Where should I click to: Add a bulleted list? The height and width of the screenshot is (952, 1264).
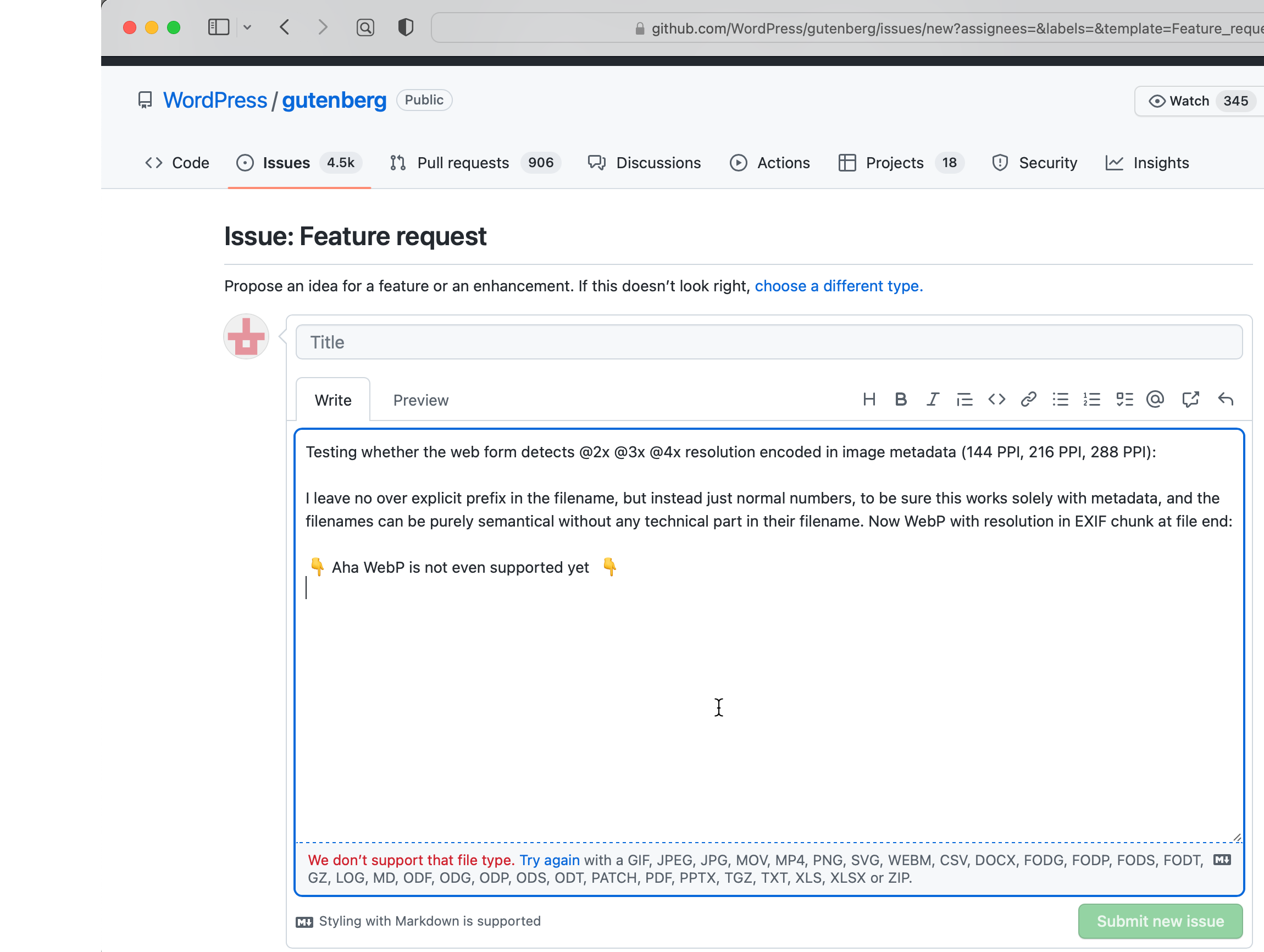point(1061,400)
